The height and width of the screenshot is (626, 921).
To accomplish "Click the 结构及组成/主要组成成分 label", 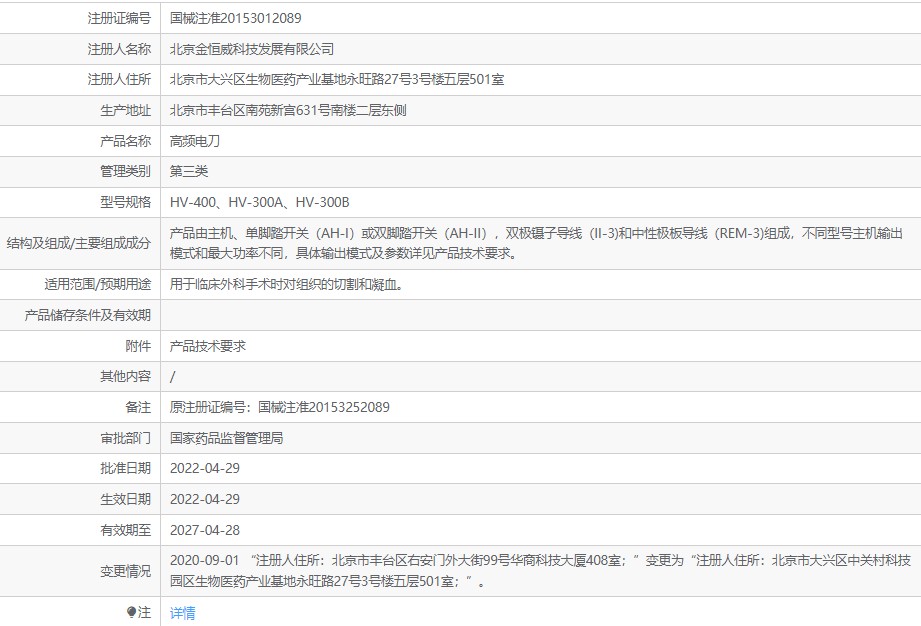I will [79, 243].
